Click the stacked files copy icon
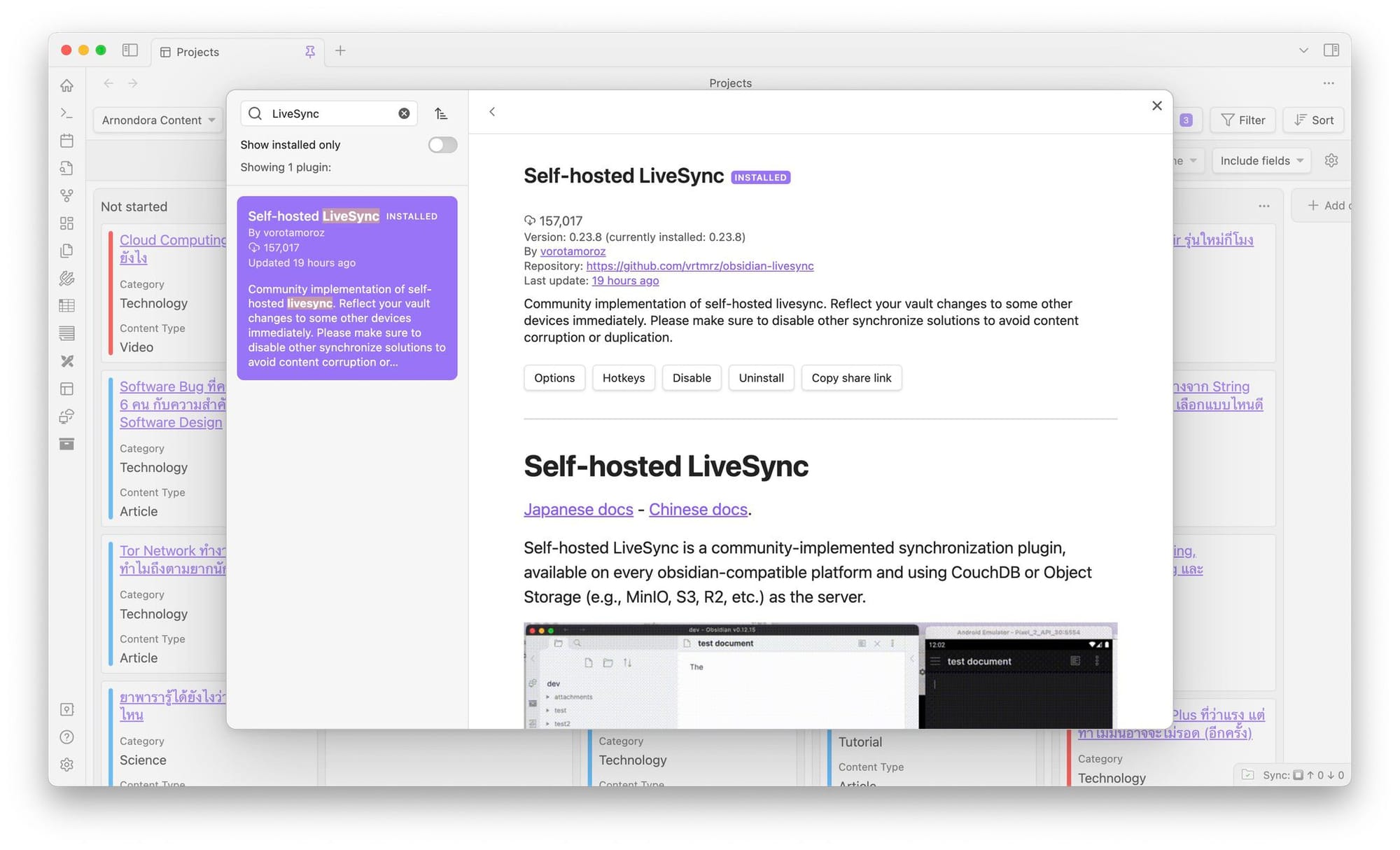1400x850 pixels. tap(66, 251)
